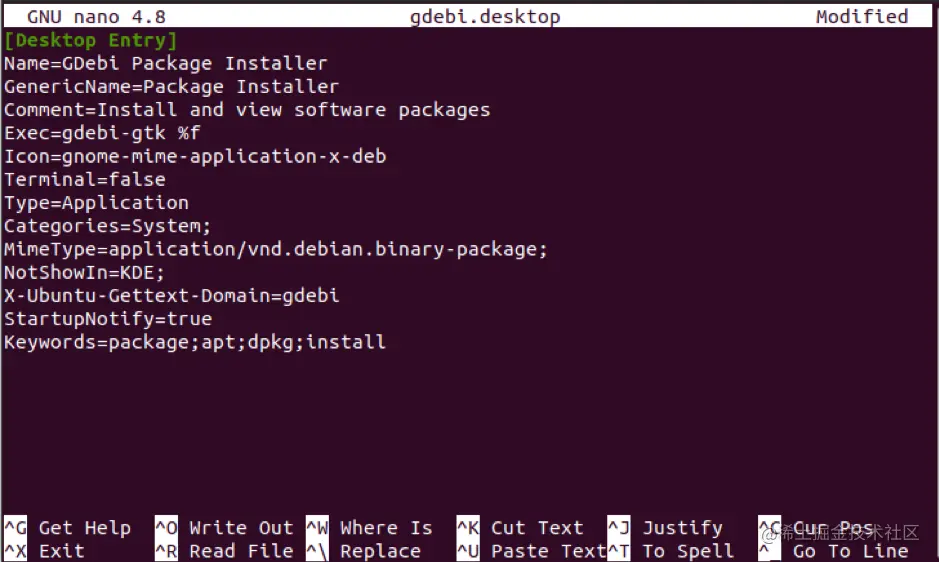Viewport: 939px width, 562px height.
Task: Click the StartupNotify=true line
Action: 108,319
